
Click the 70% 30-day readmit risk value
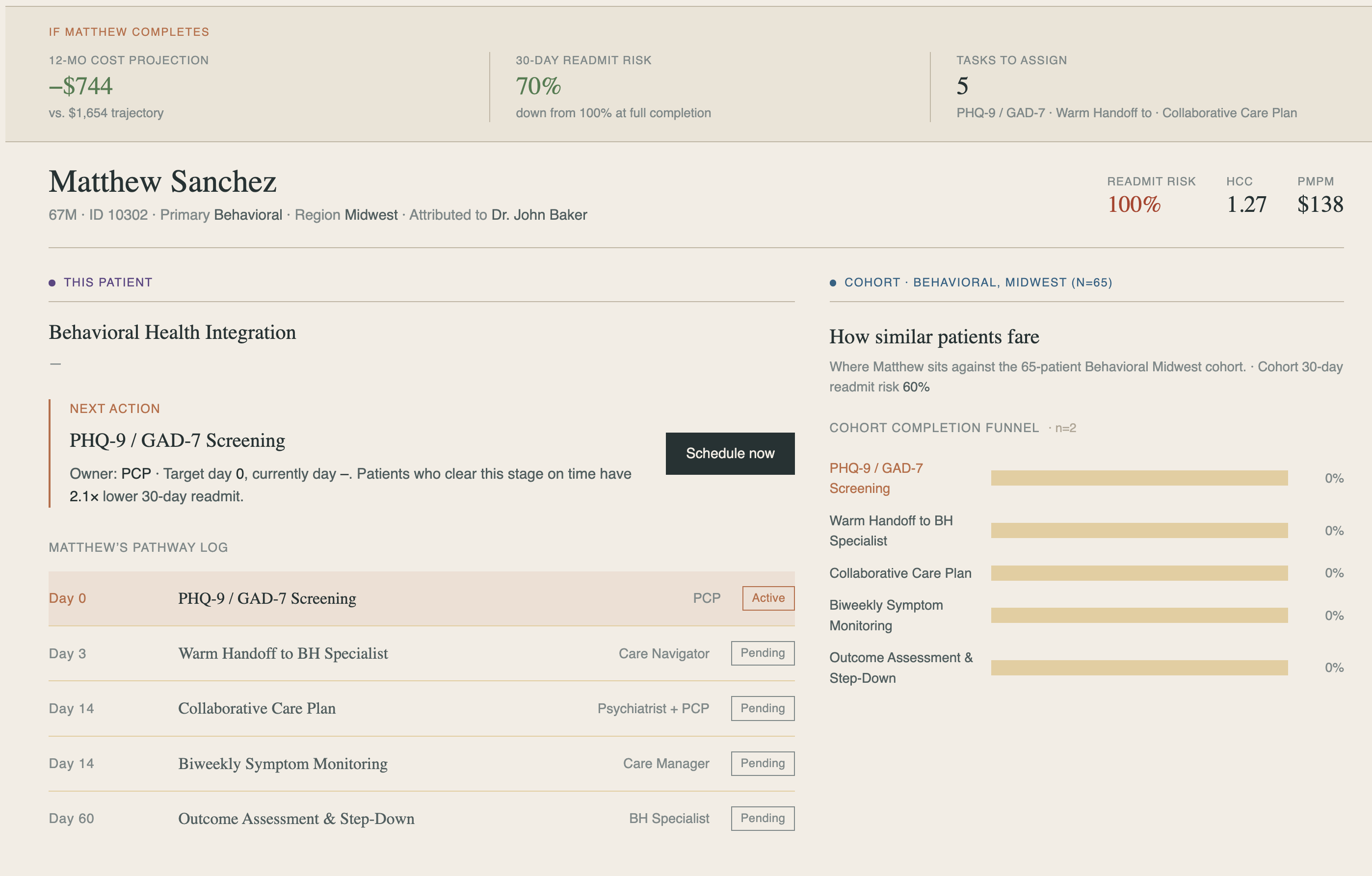pos(538,86)
